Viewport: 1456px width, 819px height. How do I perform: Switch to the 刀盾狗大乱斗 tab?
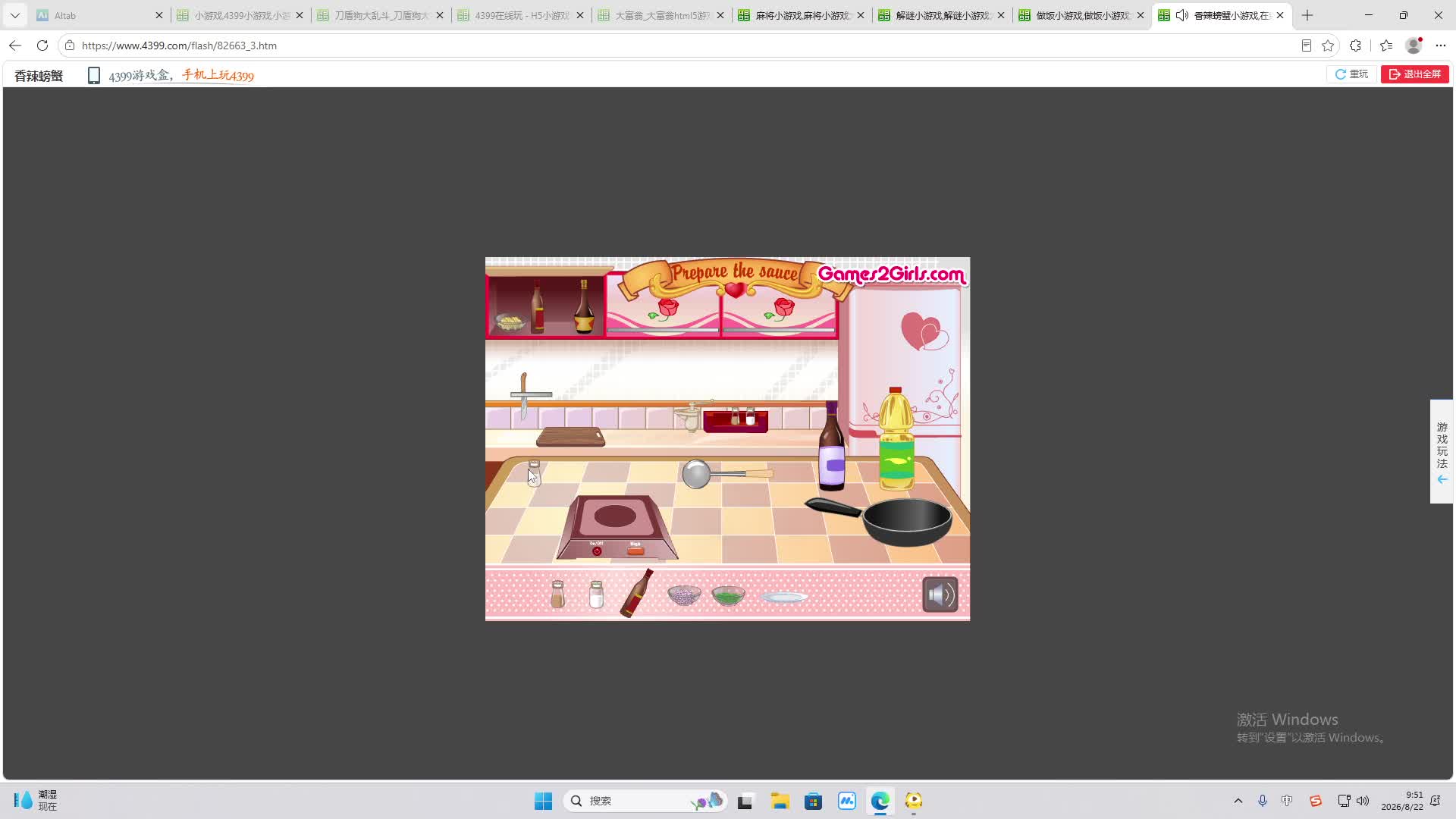[379, 15]
